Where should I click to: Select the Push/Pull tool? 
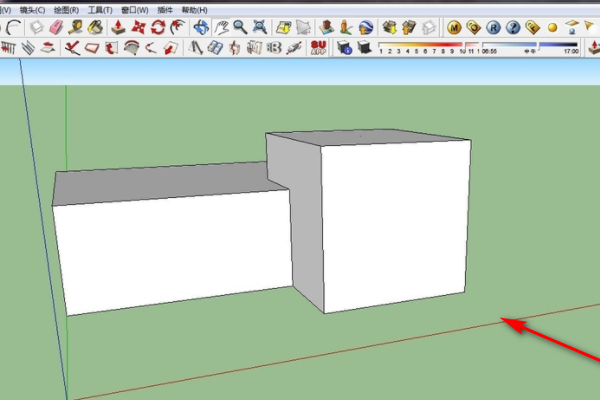(x=119, y=26)
